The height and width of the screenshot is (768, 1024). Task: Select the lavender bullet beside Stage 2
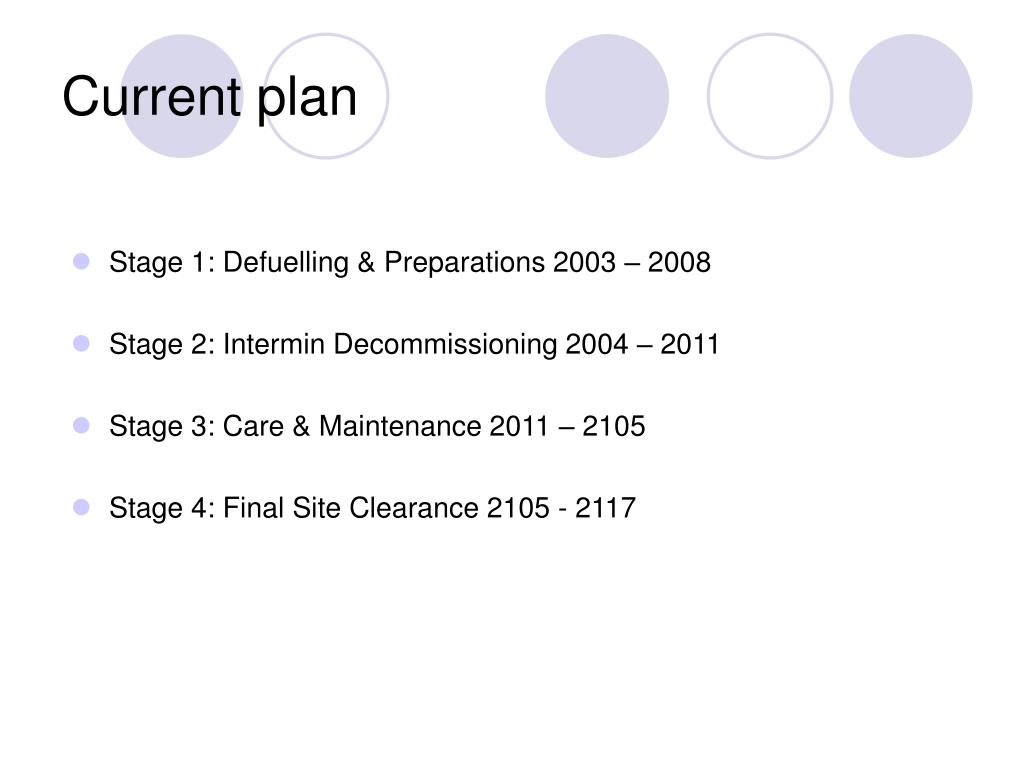[82, 344]
